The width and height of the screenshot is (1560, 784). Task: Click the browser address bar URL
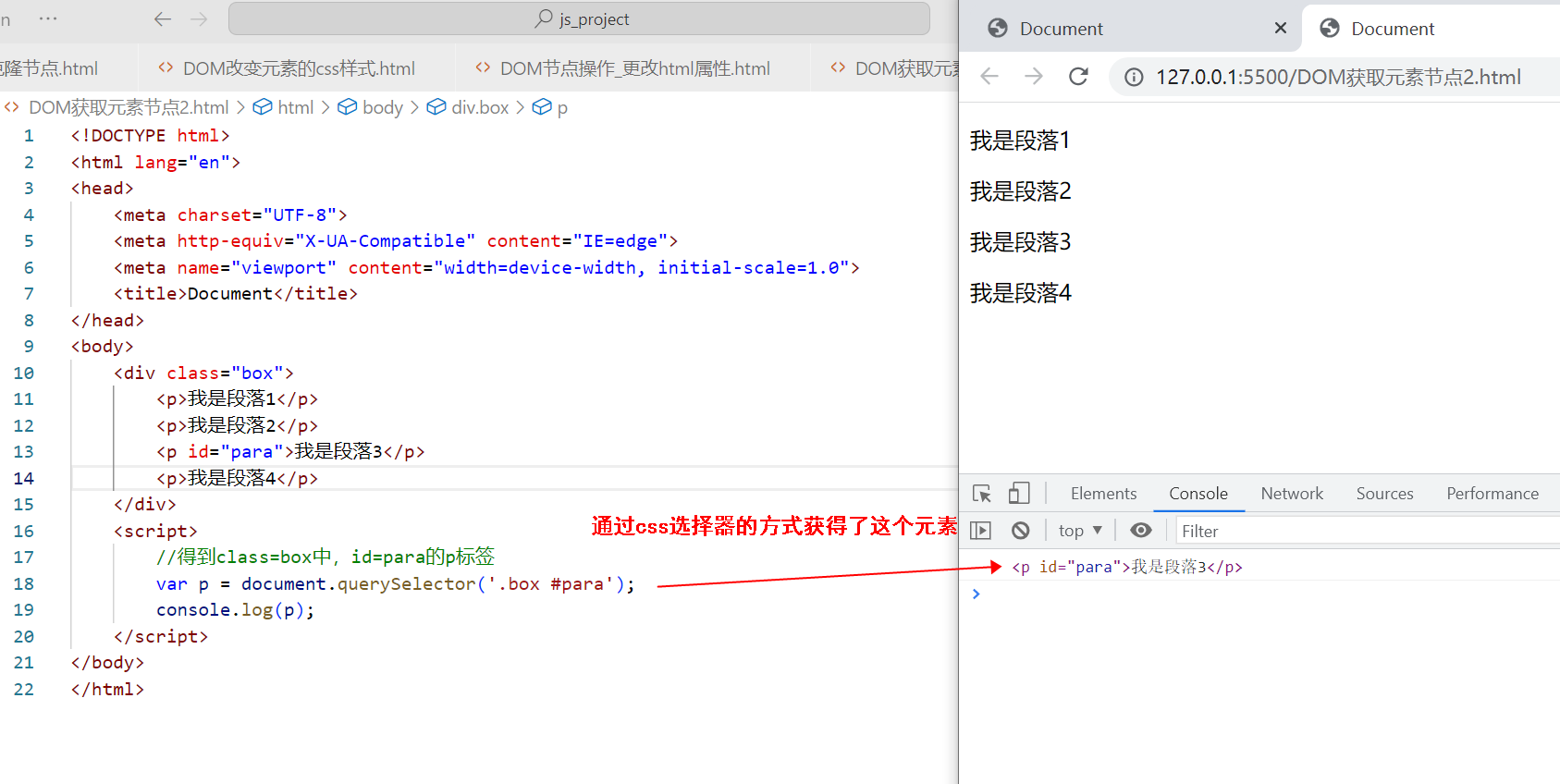[x=1338, y=78]
